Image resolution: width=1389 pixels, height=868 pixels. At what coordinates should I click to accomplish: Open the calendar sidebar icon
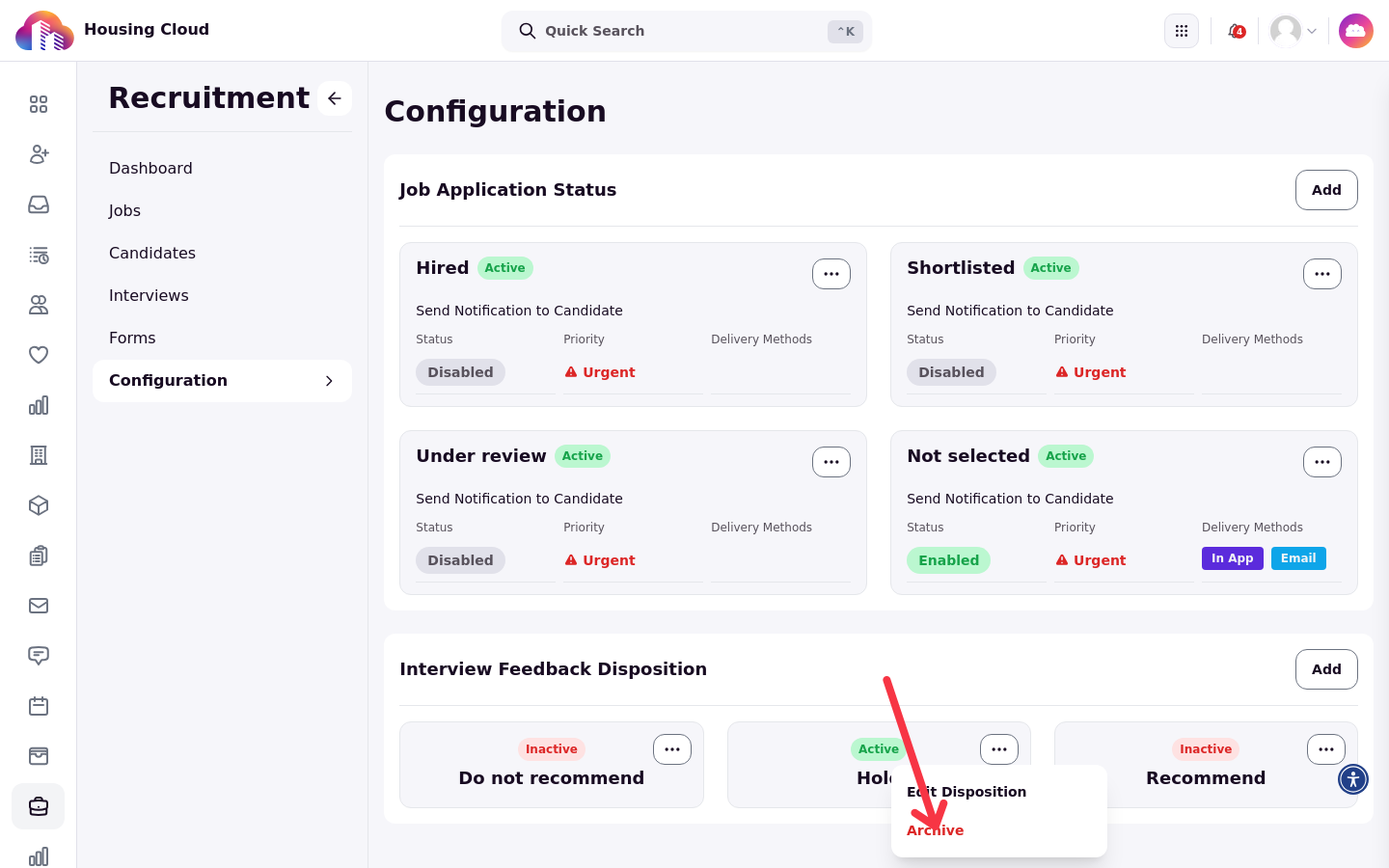tap(39, 706)
